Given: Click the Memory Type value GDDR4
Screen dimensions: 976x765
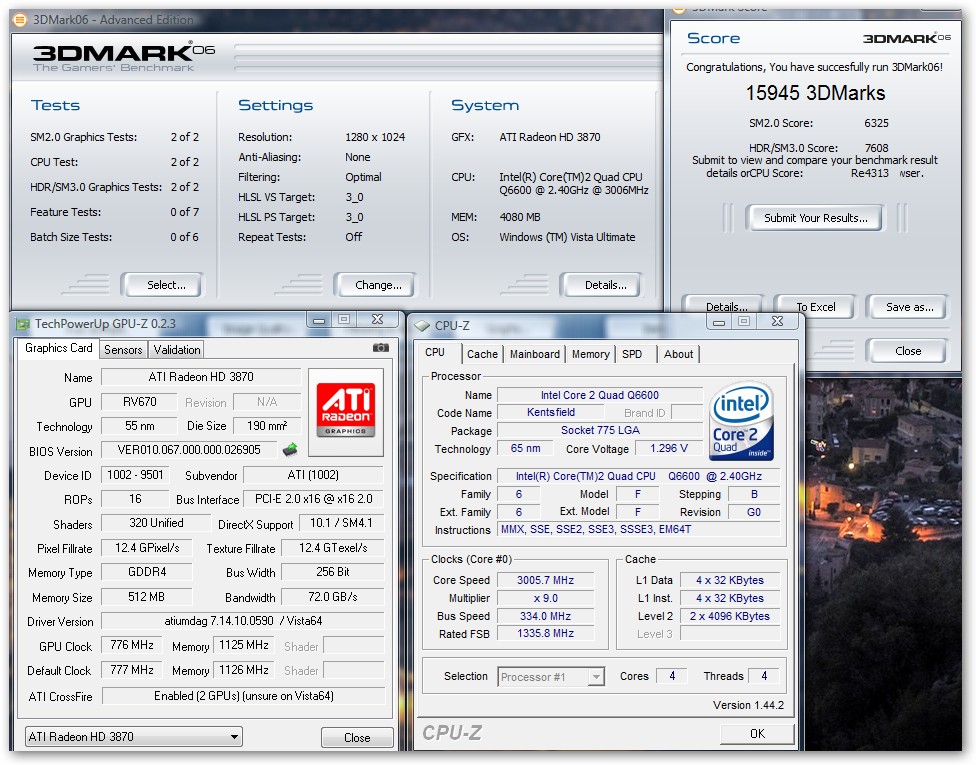Looking at the screenshot, I should (x=147, y=572).
